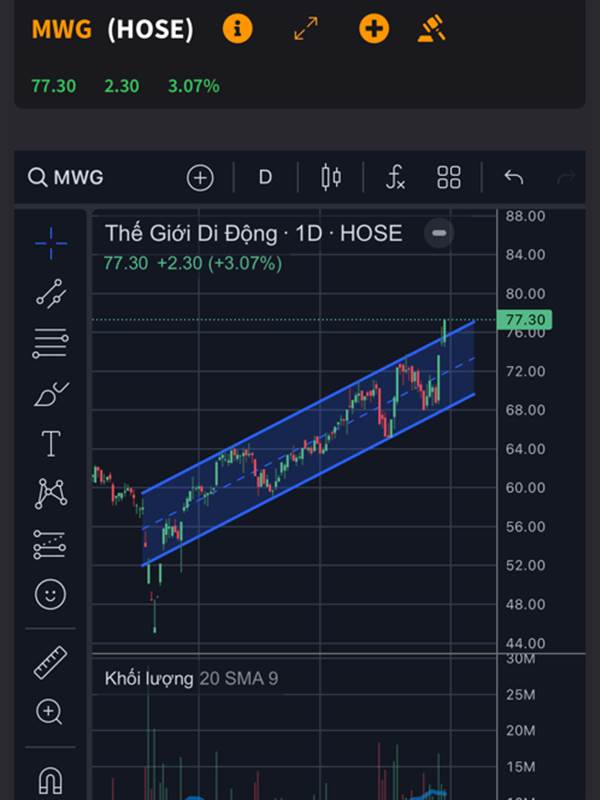The height and width of the screenshot is (800, 600).
Task: Select the trend line drawing tool
Action: pos(51,293)
